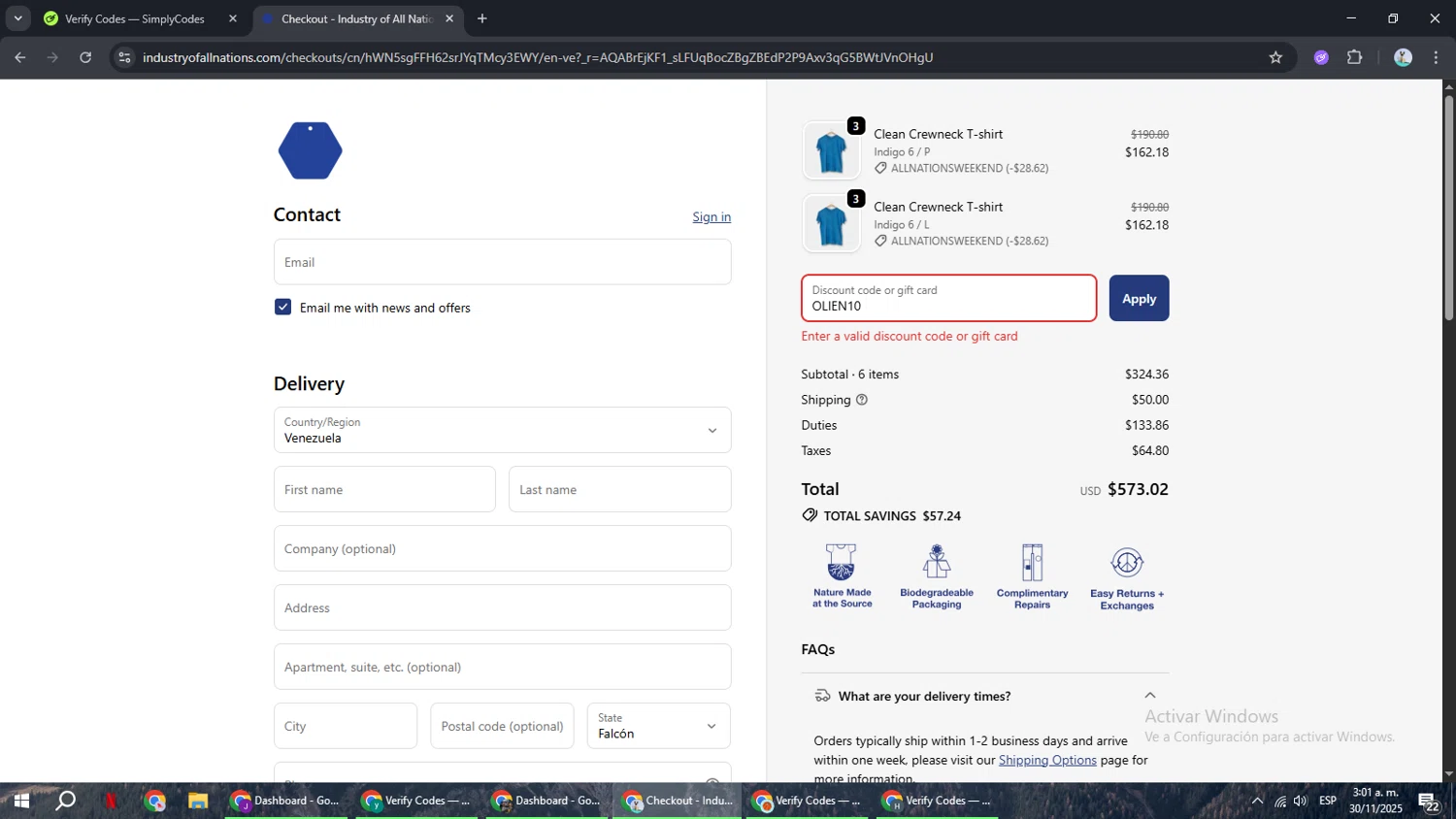Screen dimensions: 1456x819
Task: Click the Biodegradeable Packaging icon
Action: [x=937, y=576]
